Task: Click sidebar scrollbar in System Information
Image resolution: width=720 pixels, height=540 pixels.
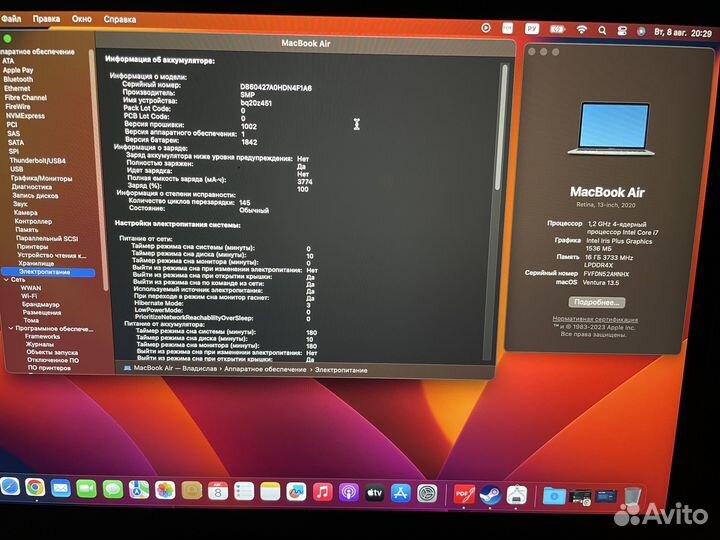Action: point(98,170)
